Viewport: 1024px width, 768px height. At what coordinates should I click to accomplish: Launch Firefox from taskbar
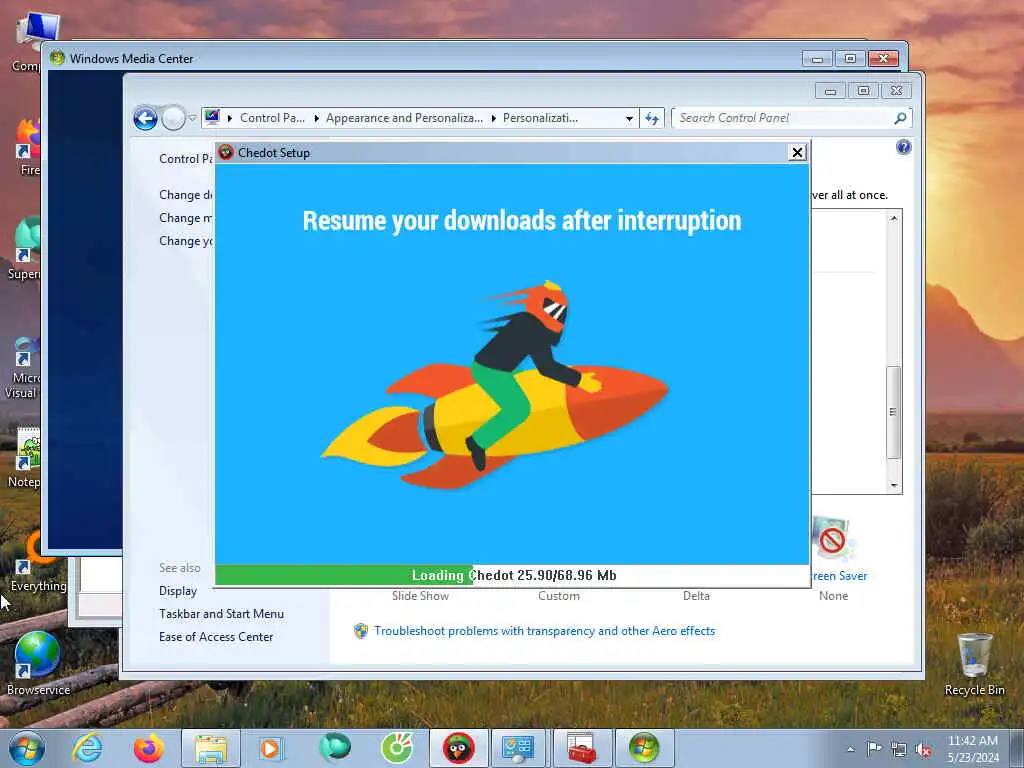148,748
